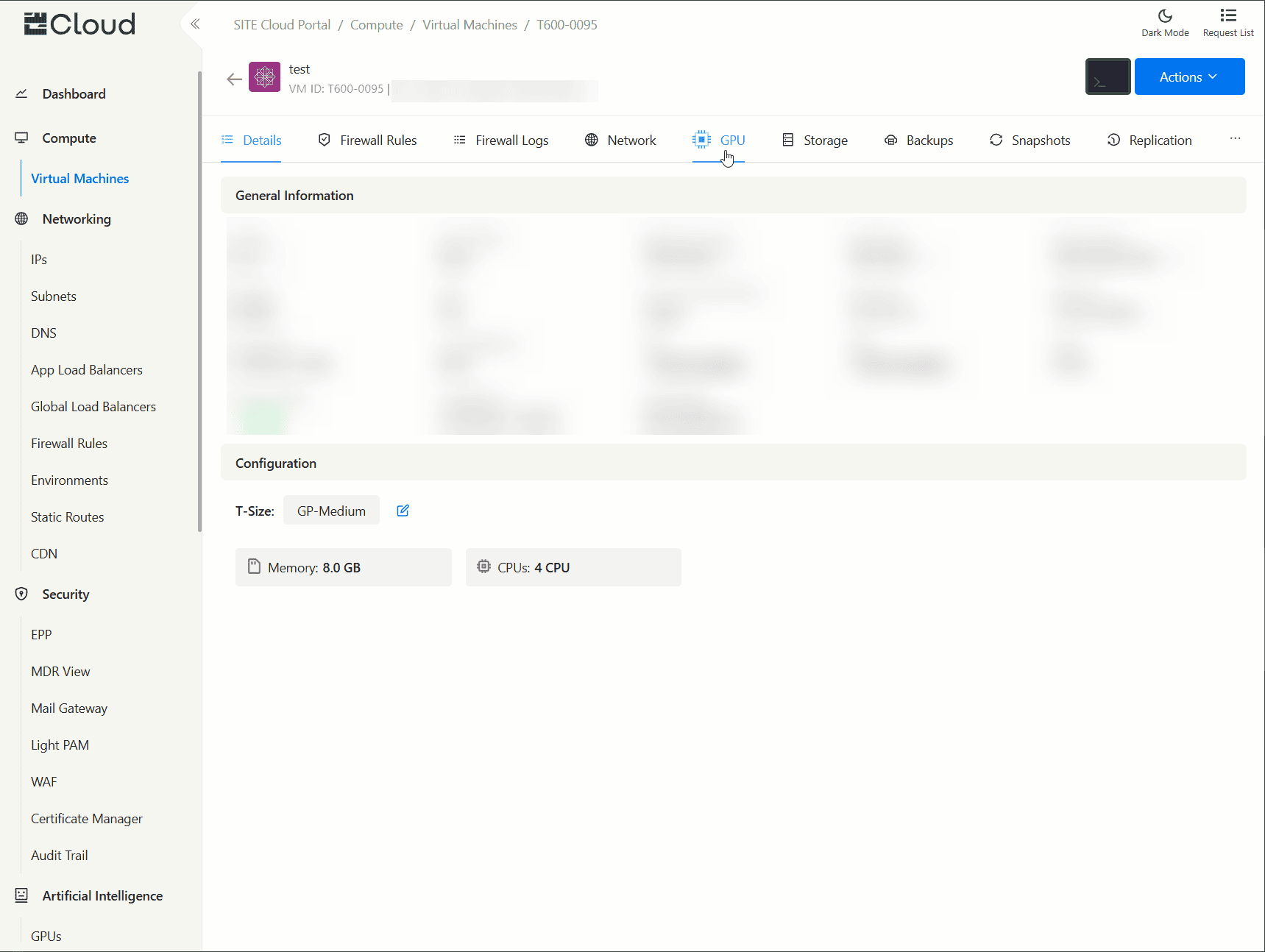Collapse the sidebar with double chevron
Screen dimensions: 1265x952
pyautogui.click(x=195, y=24)
